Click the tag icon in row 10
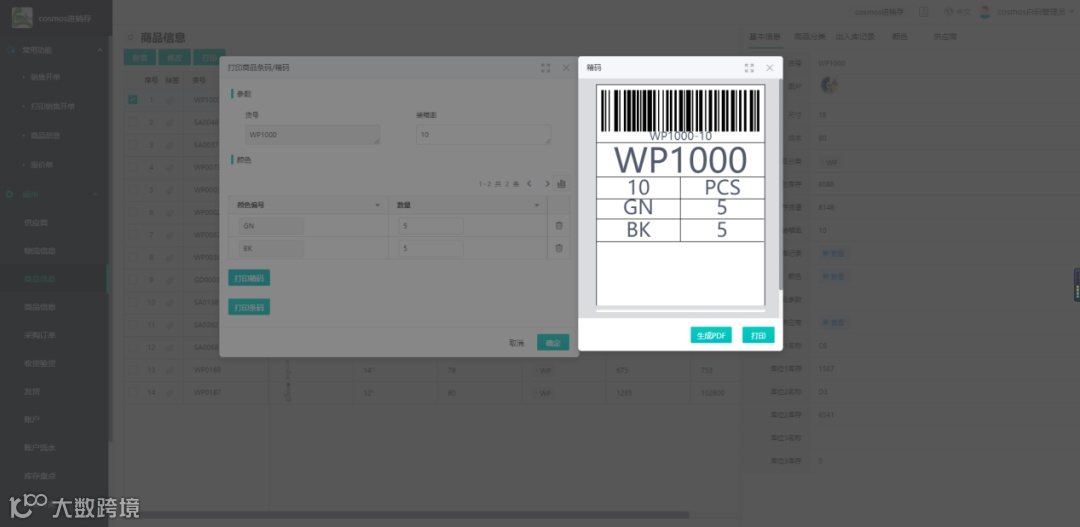1080x527 pixels. click(x=171, y=302)
